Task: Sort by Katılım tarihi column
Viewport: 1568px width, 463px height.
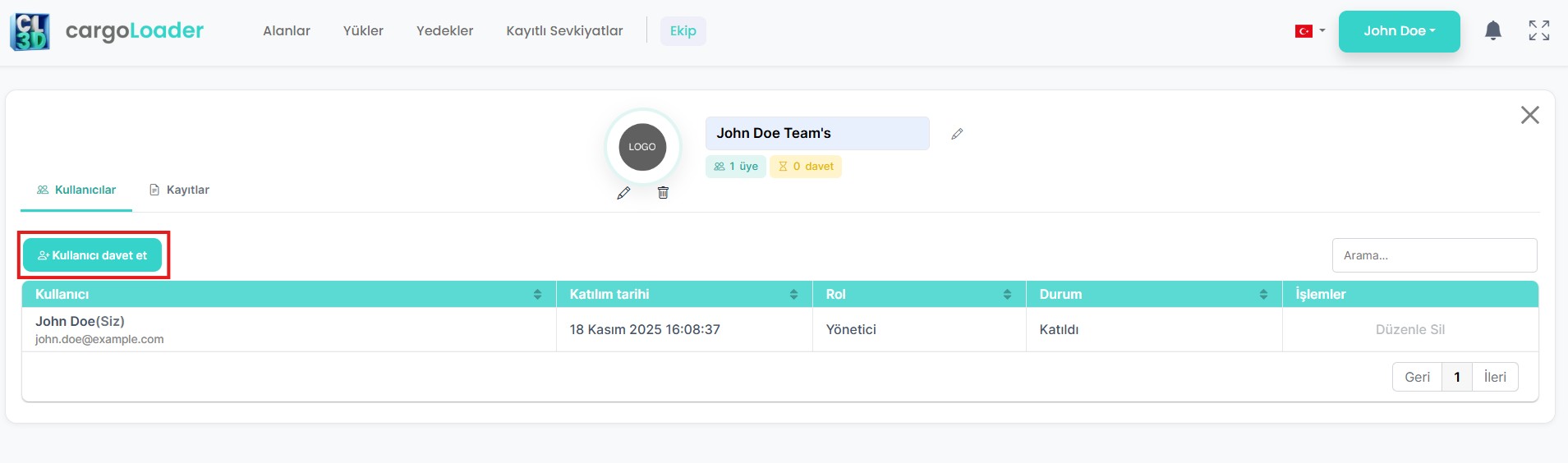Action: pos(793,295)
